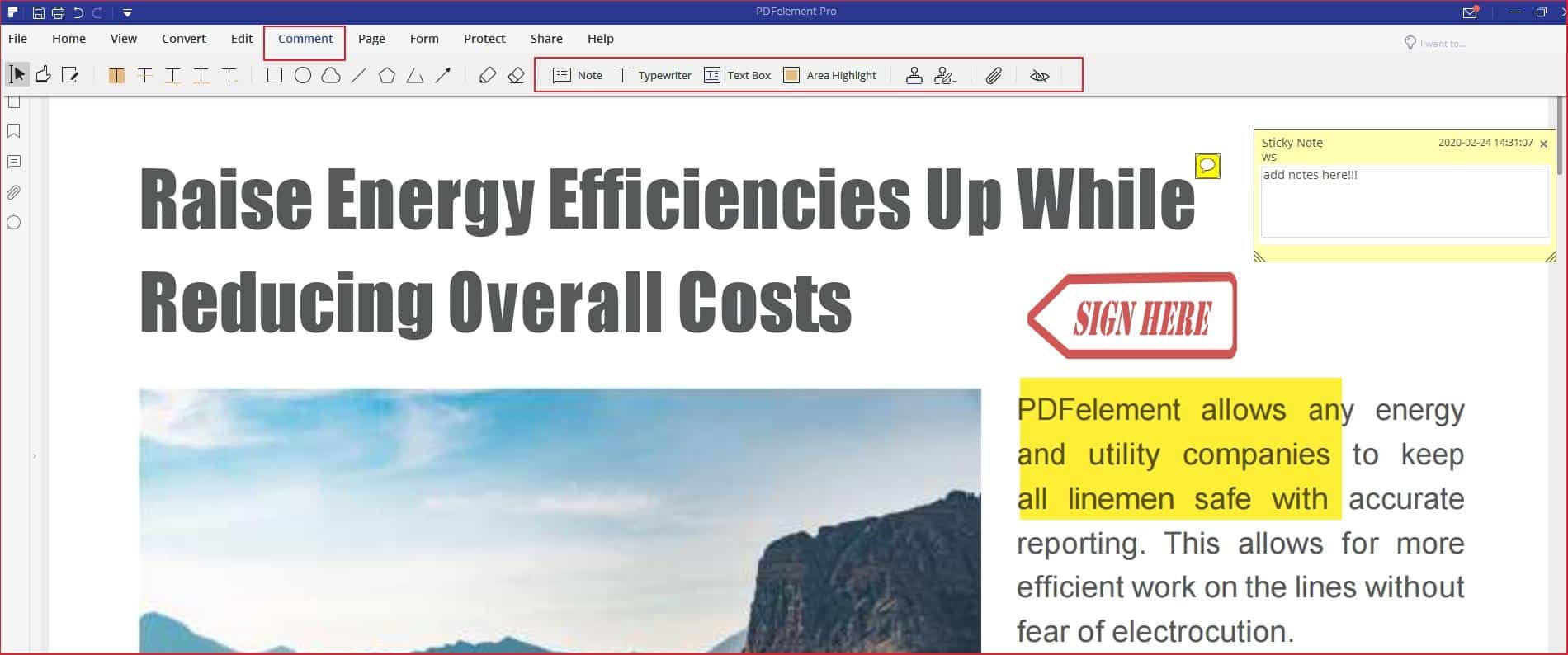1568x655 pixels.
Task: Select the Arrow drawing tool
Action: pyautogui.click(x=443, y=75)
